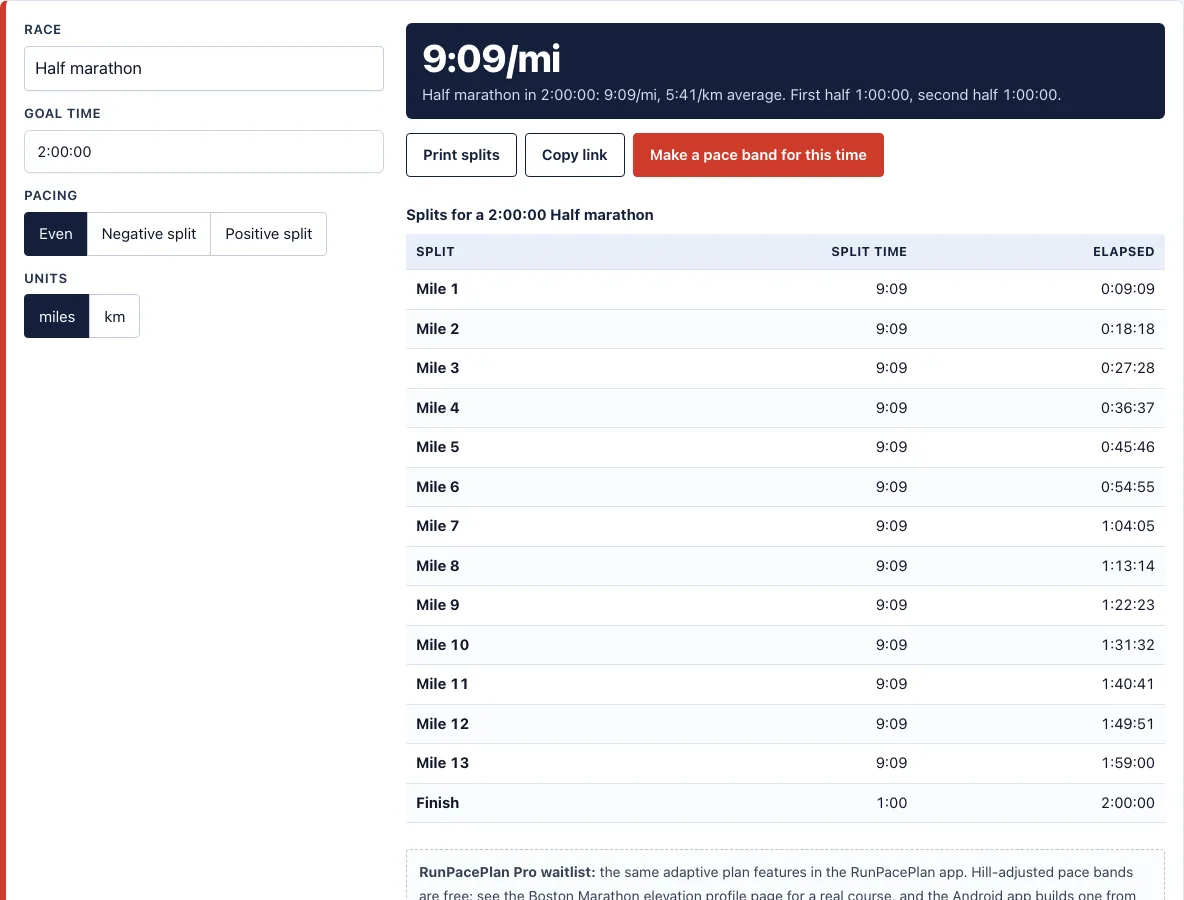Select the Mile 3 row label
Image resolution: width=1184 pixels, height=900 pixels.
pos(437,368)
